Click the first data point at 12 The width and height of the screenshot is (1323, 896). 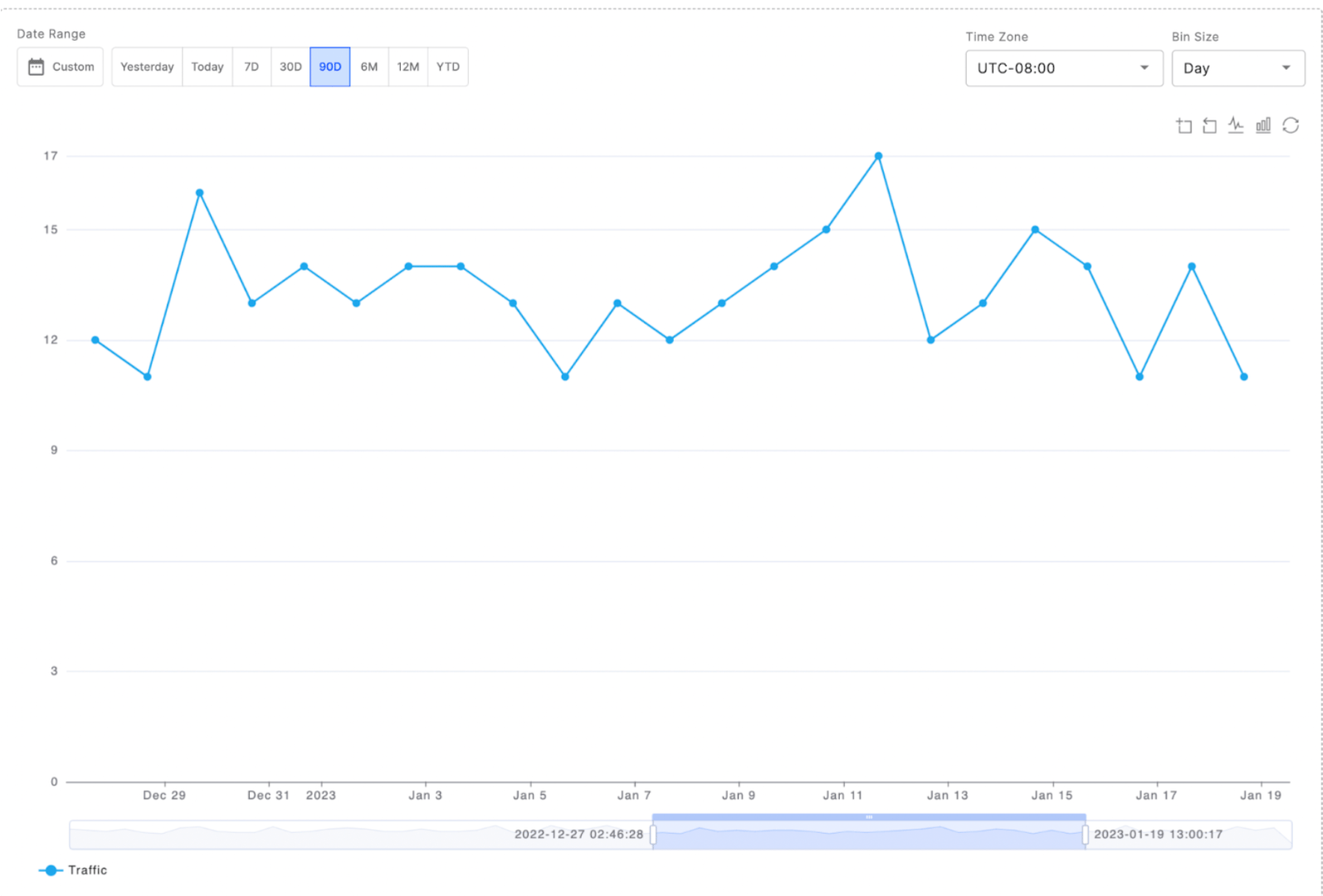(95, 340)
